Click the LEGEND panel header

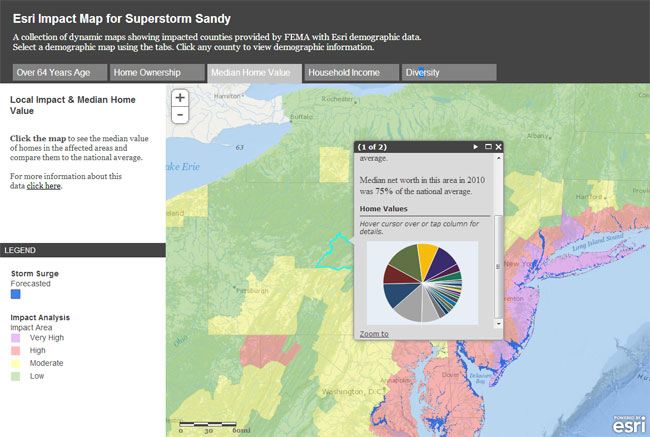83,250
